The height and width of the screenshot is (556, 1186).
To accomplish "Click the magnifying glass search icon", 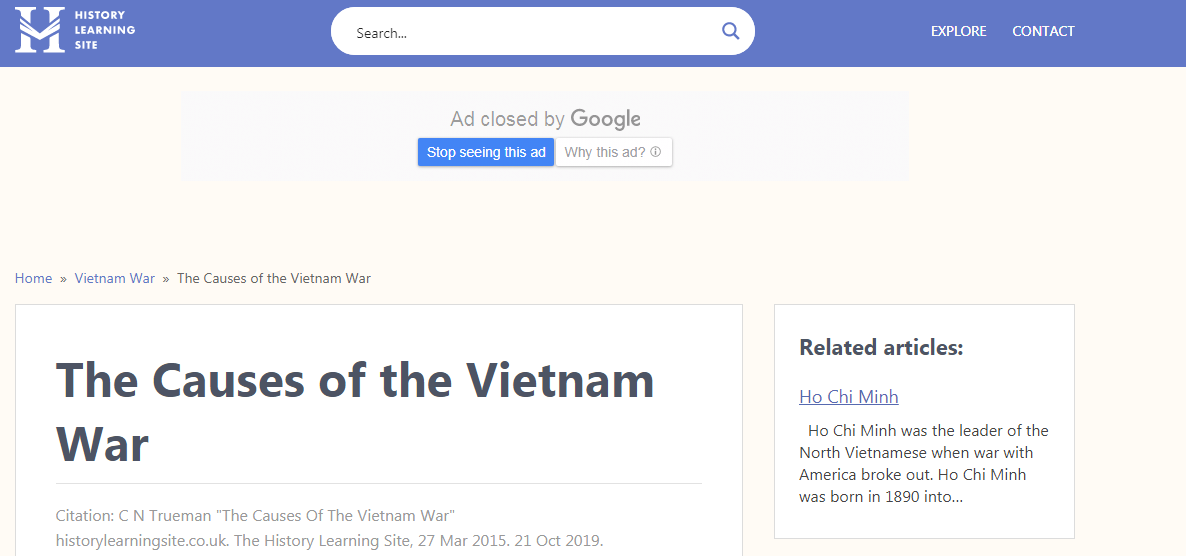I will click(730, 31).
